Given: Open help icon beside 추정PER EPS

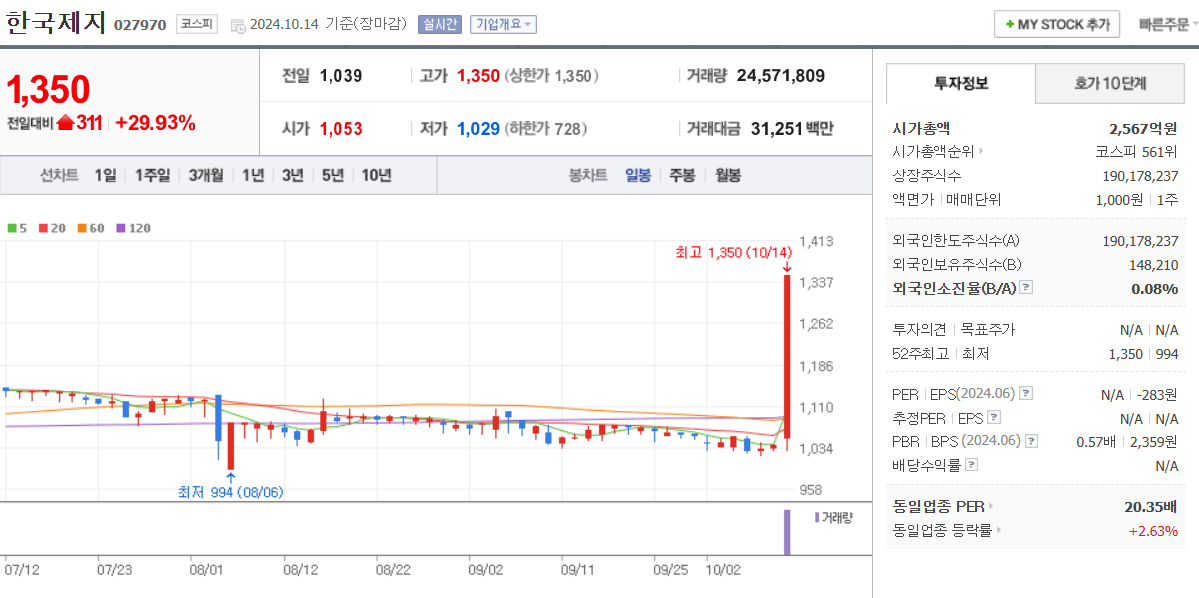Looking at the screenshot, I should tap(994, 418).
